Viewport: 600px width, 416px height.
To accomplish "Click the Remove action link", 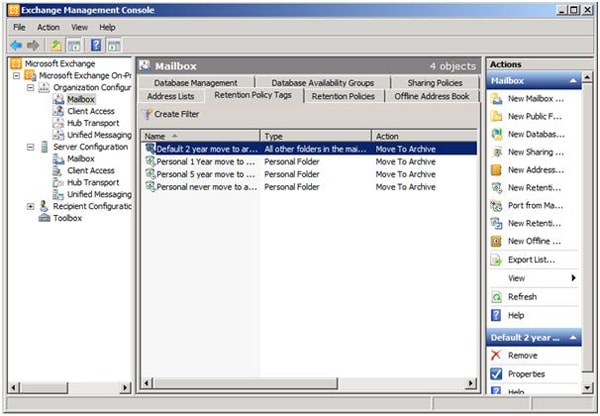I will [522, 355].
